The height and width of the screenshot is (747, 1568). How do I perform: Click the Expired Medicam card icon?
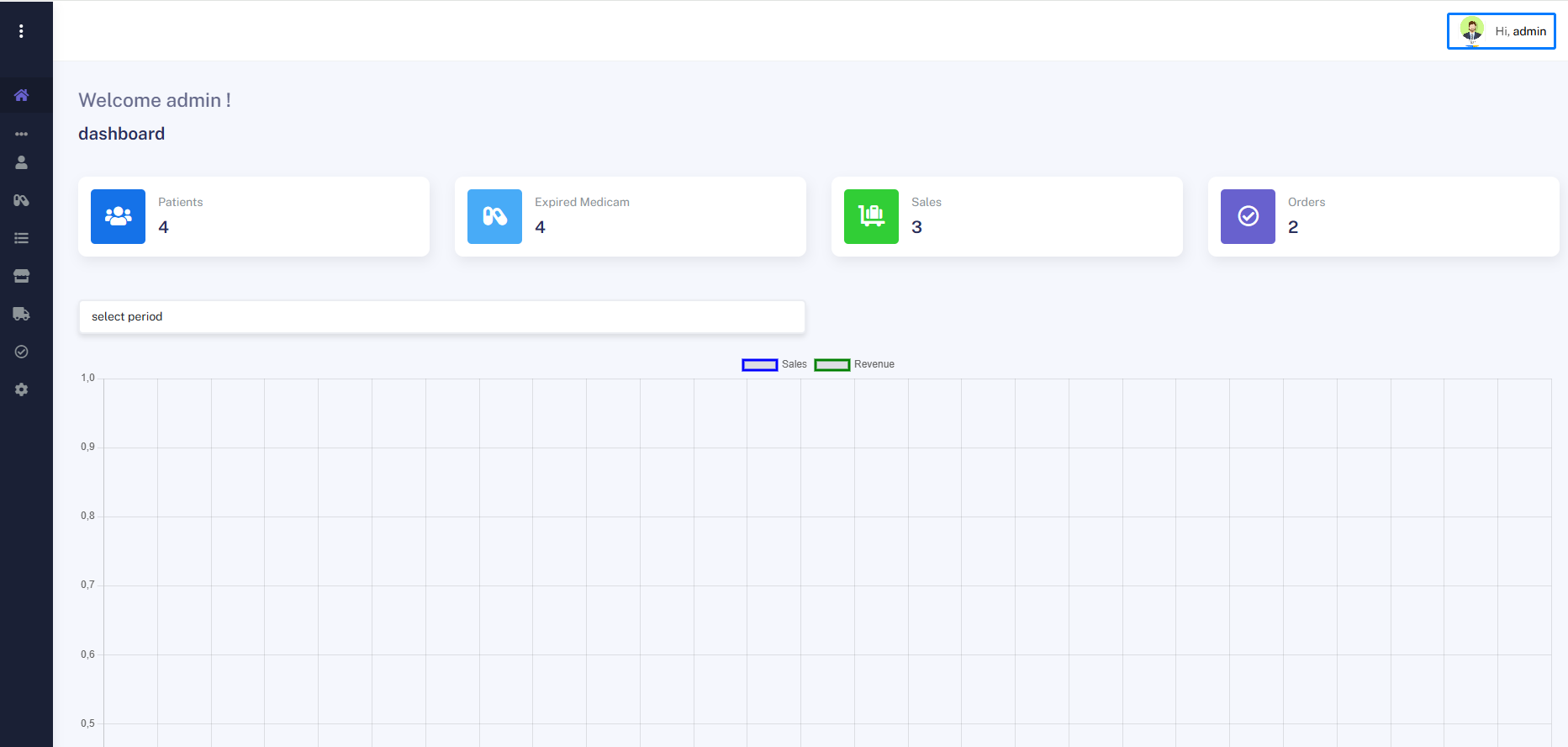pos(494,216)
